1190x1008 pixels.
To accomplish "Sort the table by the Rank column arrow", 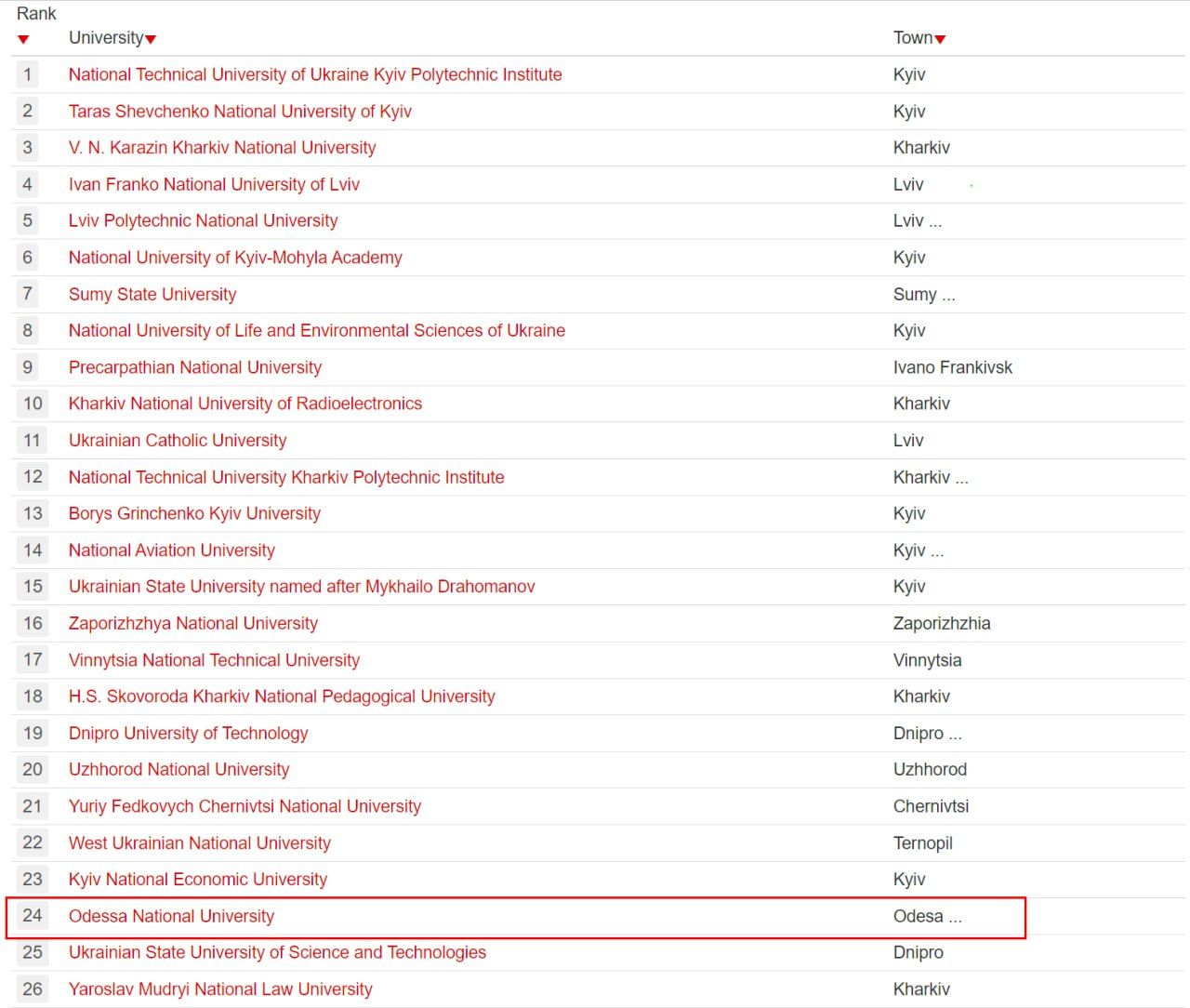I will click(22, 38).
